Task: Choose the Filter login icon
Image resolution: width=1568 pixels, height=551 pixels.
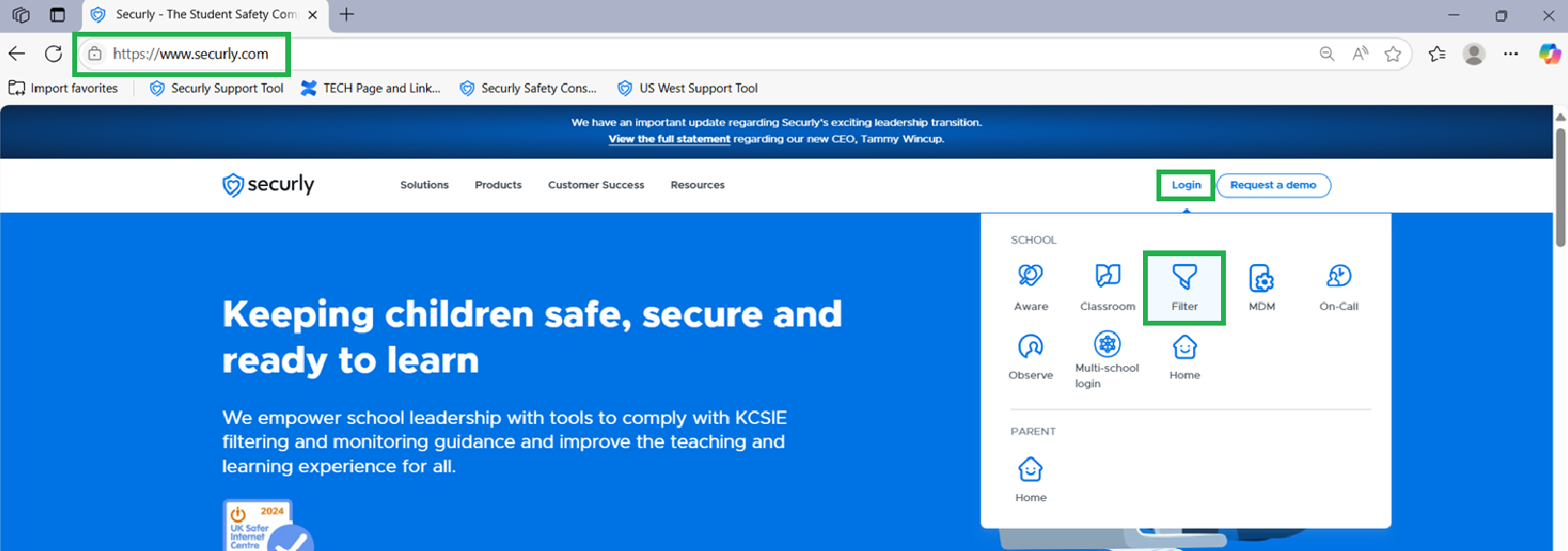Action: pos(1184,287)
